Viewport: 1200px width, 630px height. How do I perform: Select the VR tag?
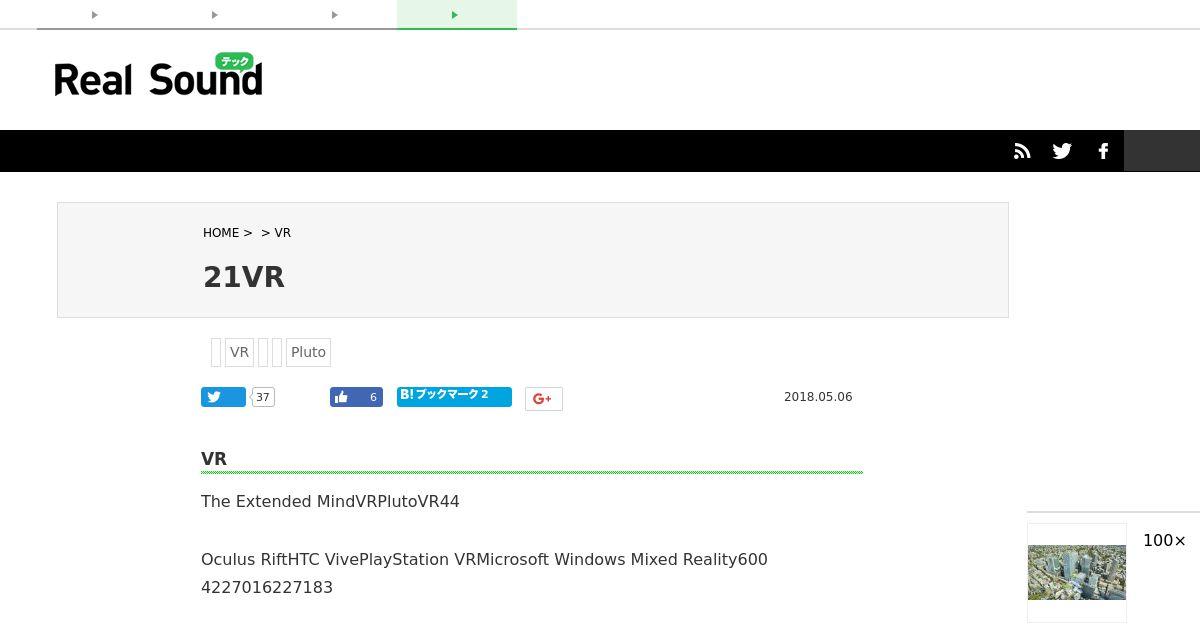point(239,352)
